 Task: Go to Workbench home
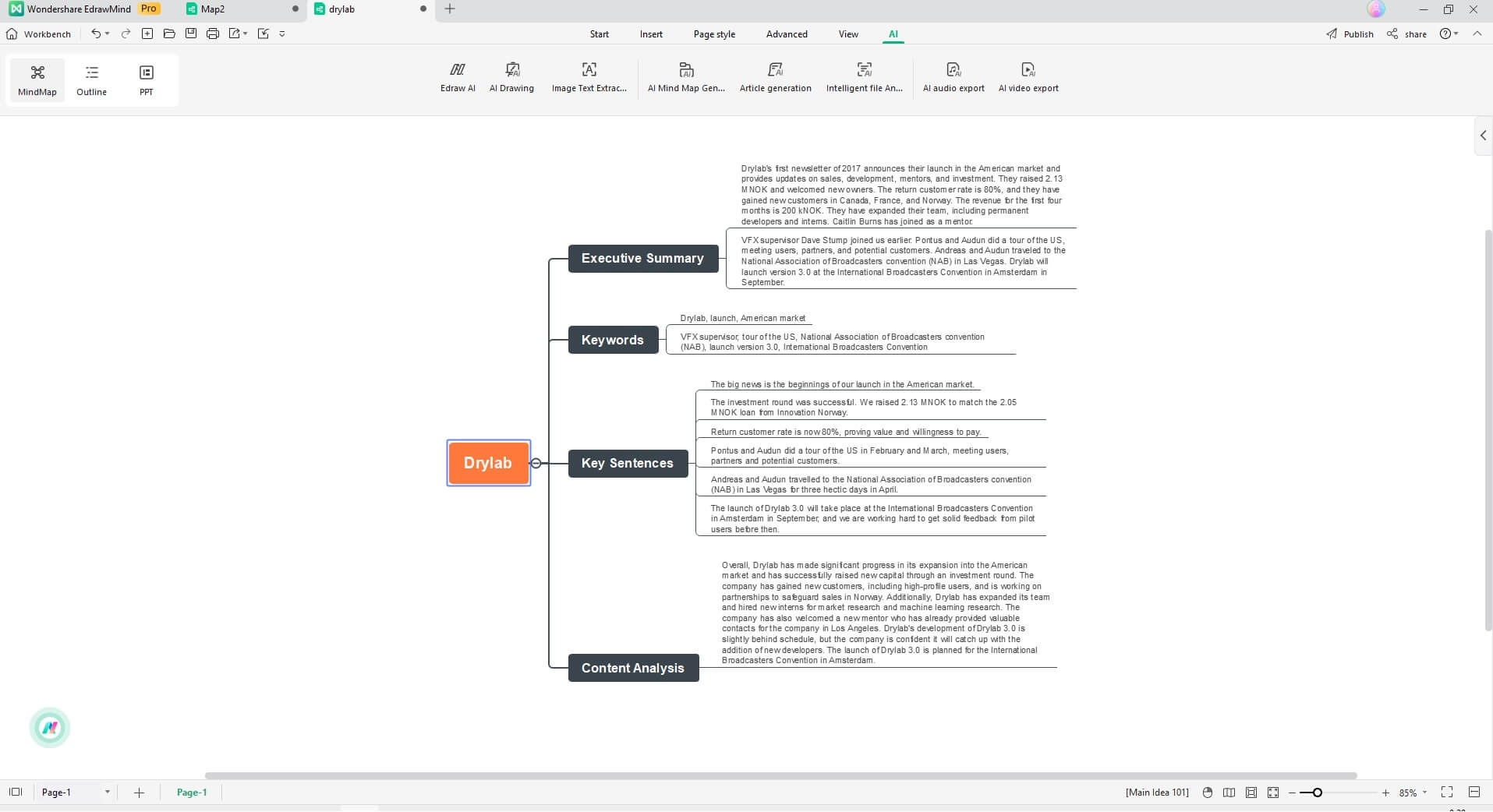38,34
